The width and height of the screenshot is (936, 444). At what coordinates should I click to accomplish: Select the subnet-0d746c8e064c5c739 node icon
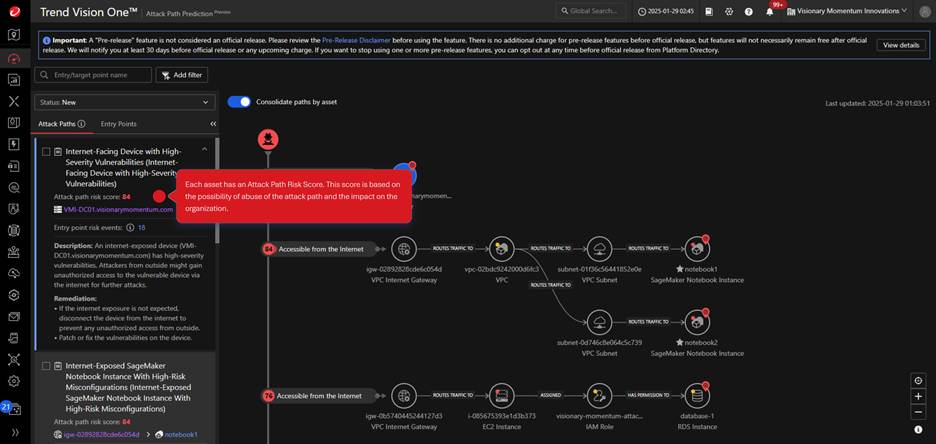click(599, 322)
